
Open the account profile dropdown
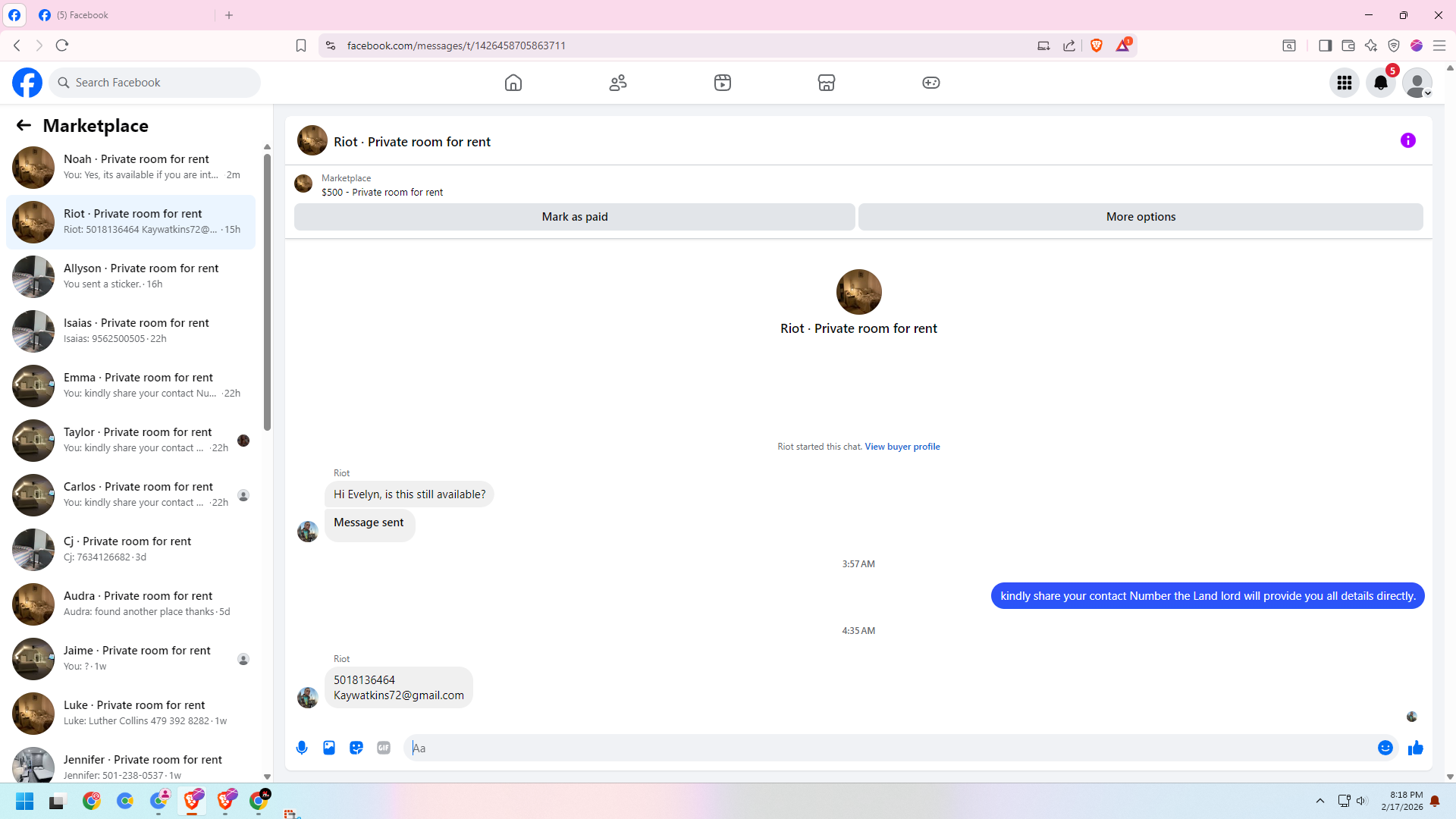pyautogui.click(x=1417, y=83)
